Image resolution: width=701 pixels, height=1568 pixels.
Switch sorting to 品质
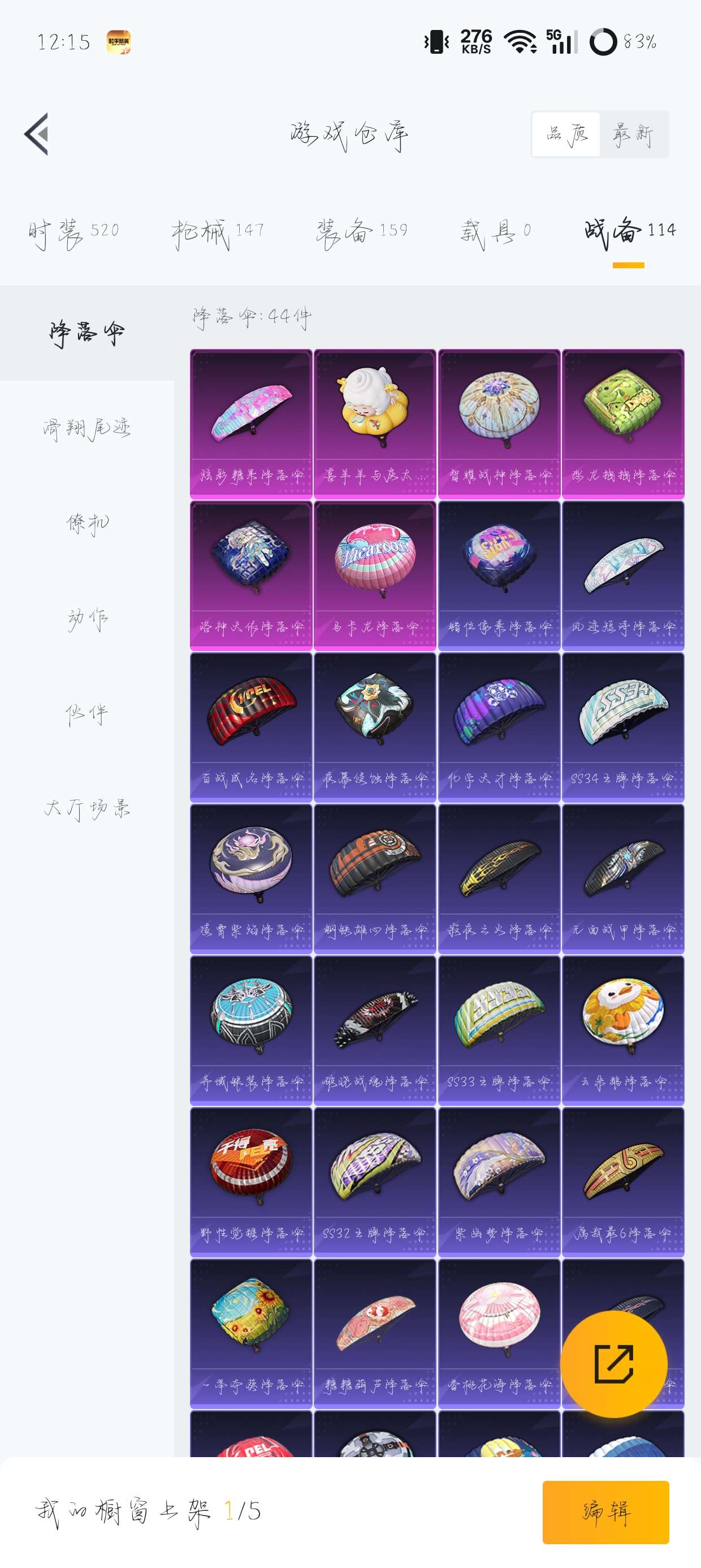pyautogui.click(x=566, y=134)
